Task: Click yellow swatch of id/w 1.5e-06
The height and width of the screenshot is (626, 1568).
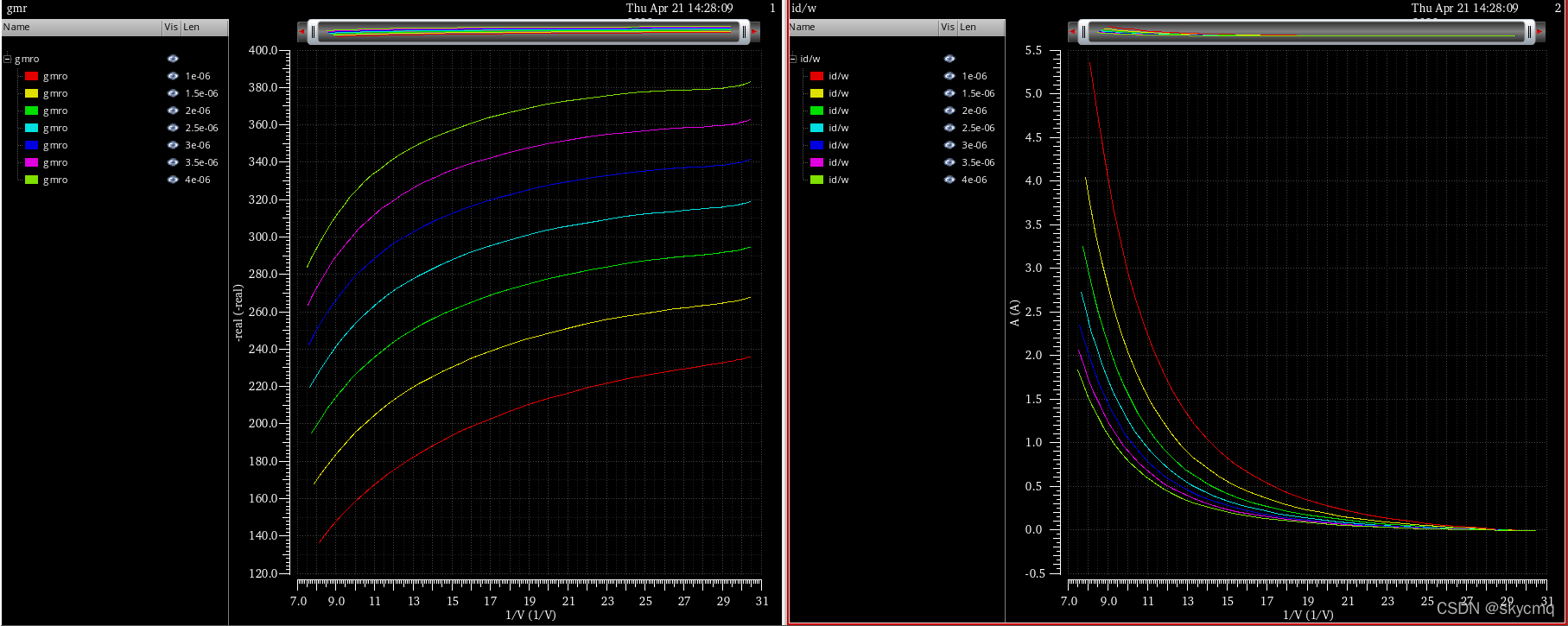Action: 816,93
